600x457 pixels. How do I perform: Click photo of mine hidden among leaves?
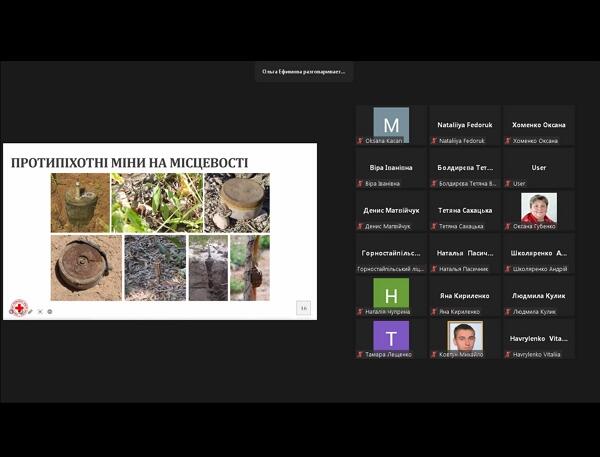tap(157, 203)
